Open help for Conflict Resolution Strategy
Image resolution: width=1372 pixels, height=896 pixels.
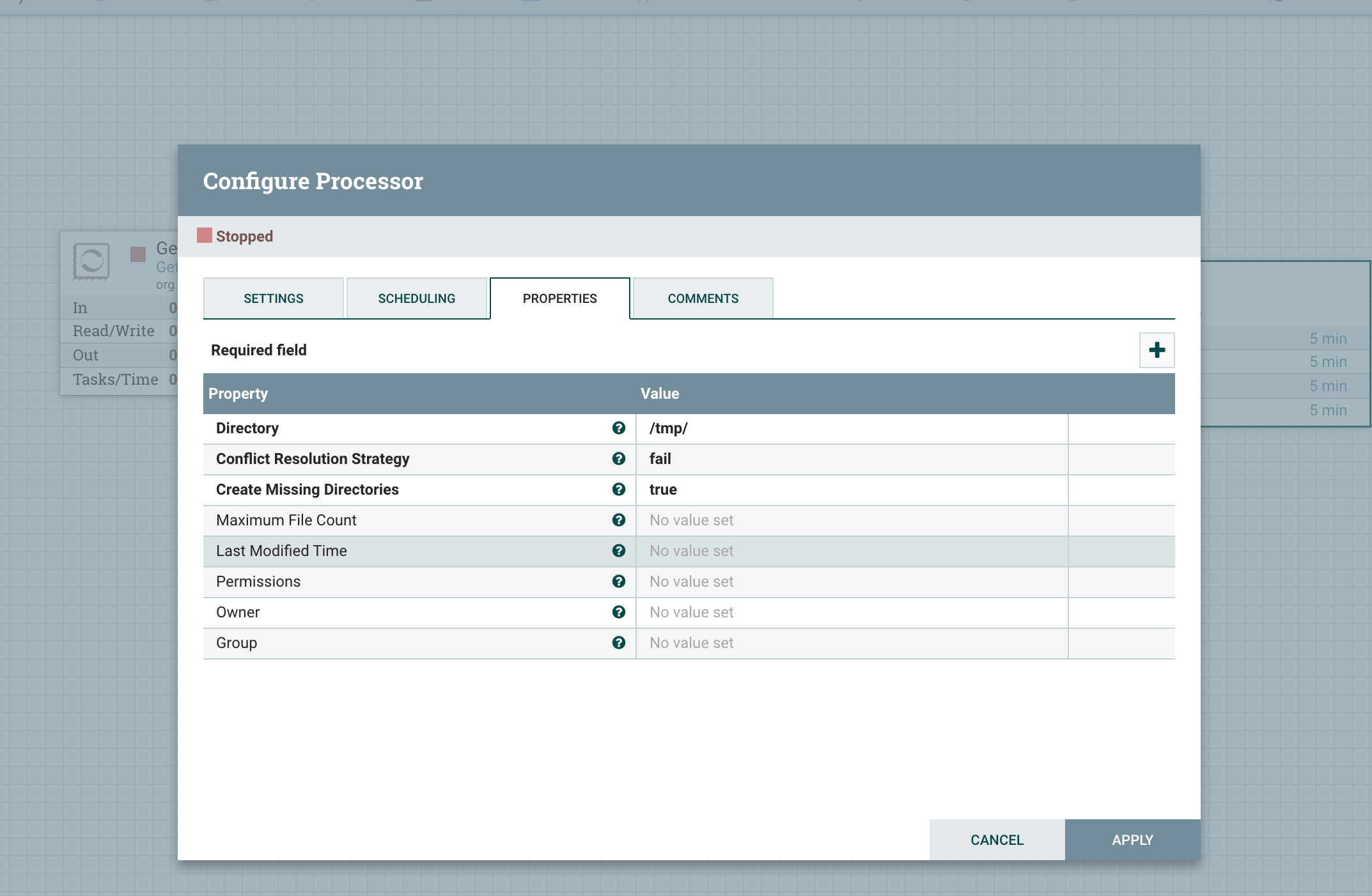(618, 458)
